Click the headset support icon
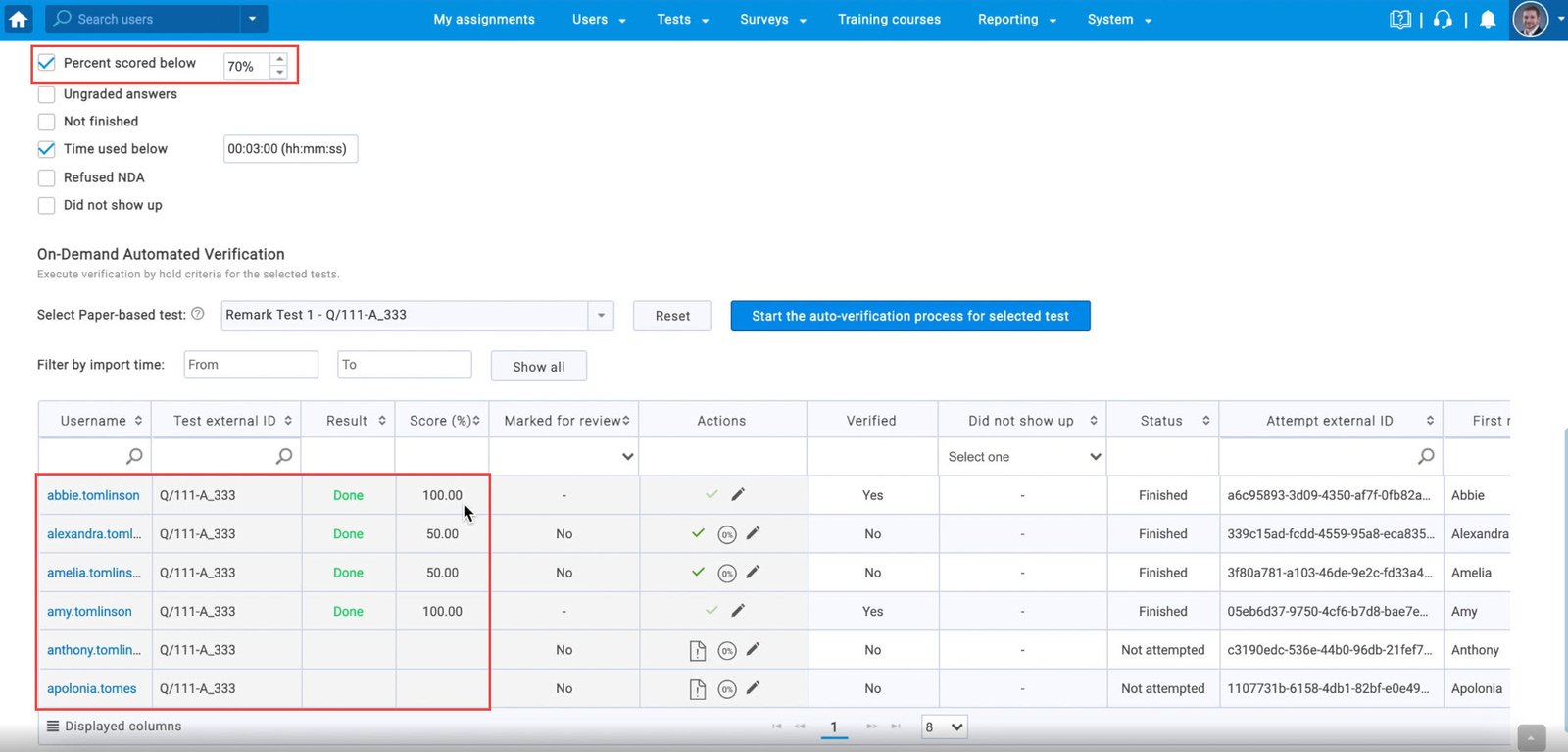The width and height of the screenshot is (1568, 752). (x=1443, y=20)
